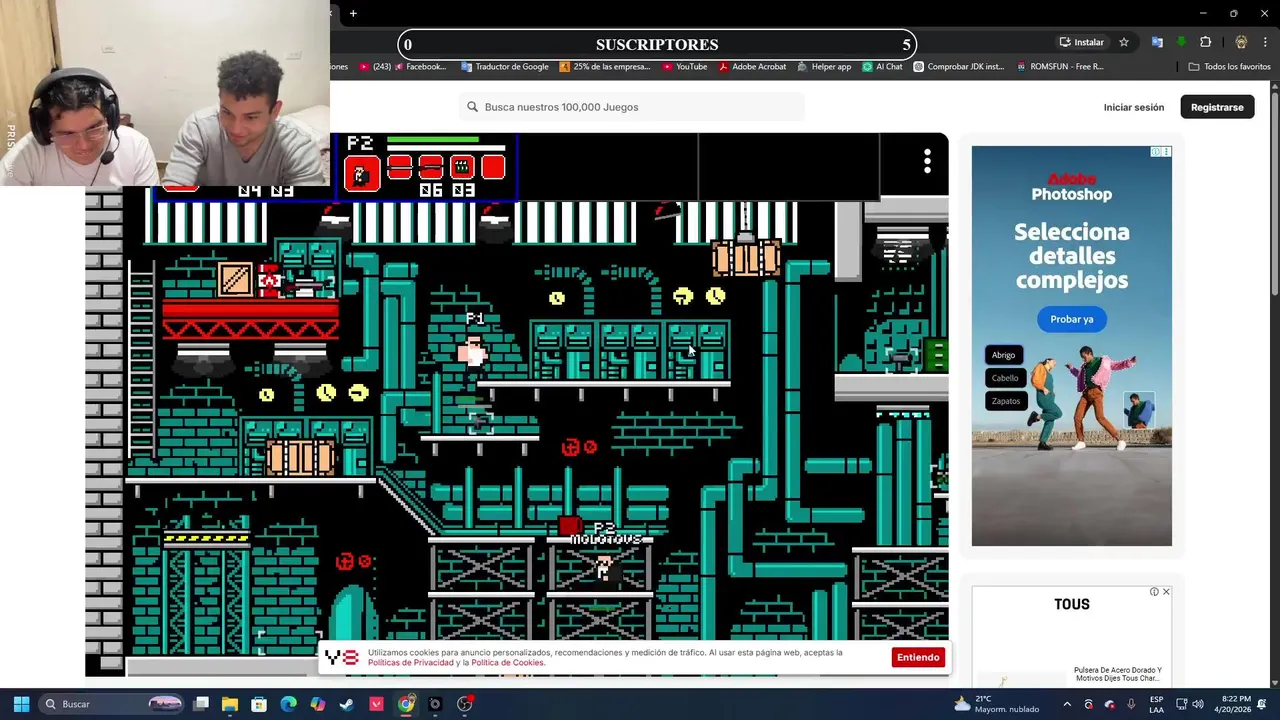Open the ESP LAA language switcher

(x=1156, y=704)
